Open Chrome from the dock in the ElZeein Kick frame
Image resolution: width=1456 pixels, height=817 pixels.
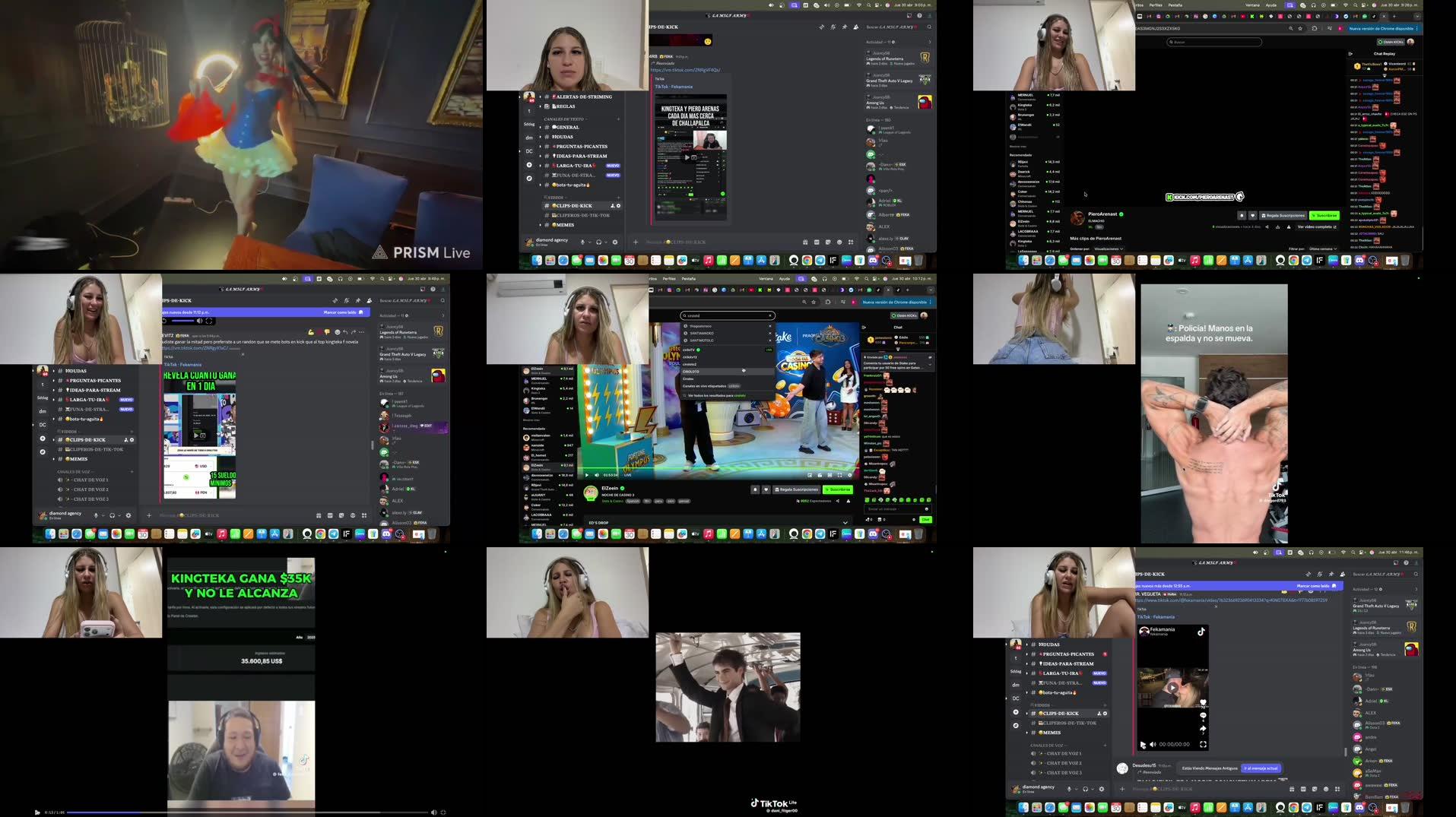(x=807, y=534)
